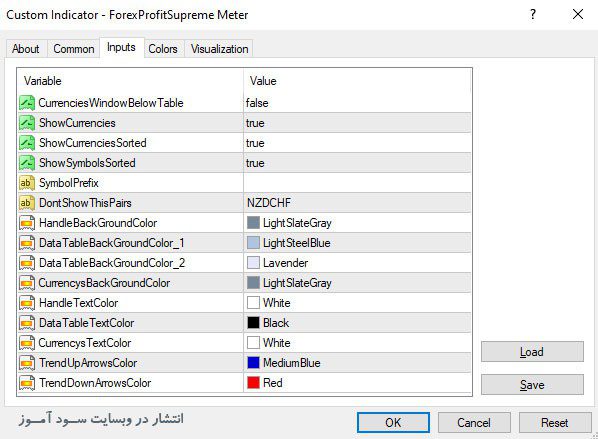Select the DataTableBackGroundColor_1 variable name

(x=112, y=243)
